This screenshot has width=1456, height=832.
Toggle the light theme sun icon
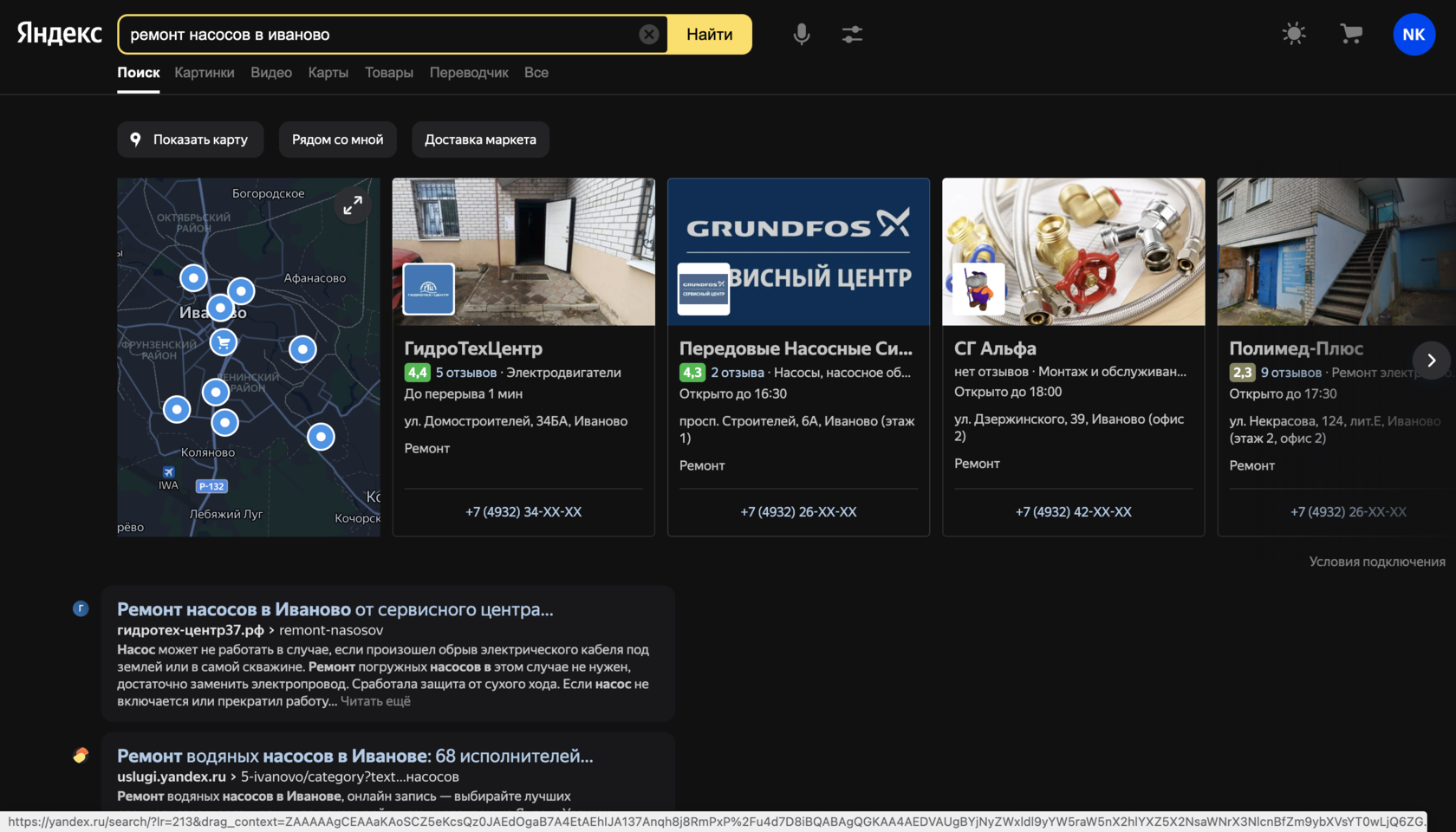(x=1294, y=34)
